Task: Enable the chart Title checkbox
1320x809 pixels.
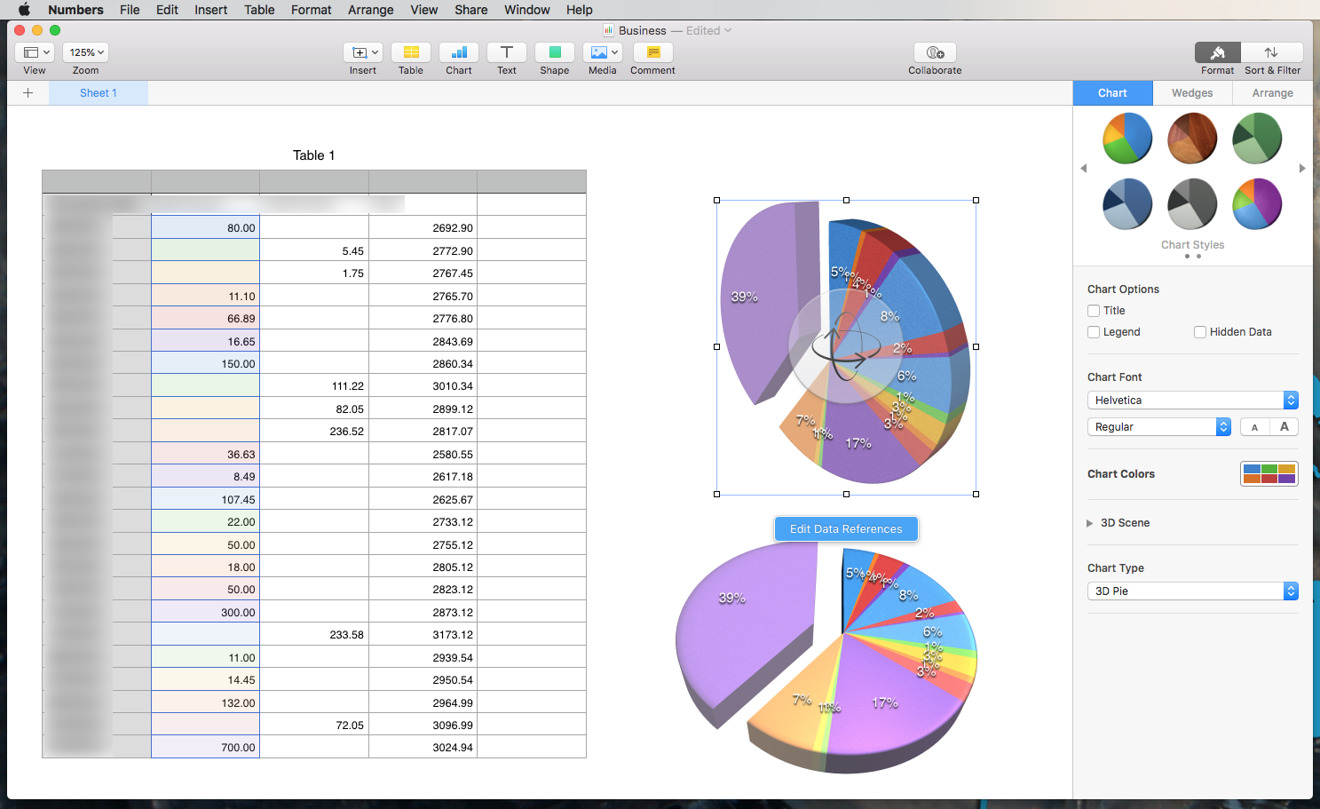Action: click(x=1093, y=310)
